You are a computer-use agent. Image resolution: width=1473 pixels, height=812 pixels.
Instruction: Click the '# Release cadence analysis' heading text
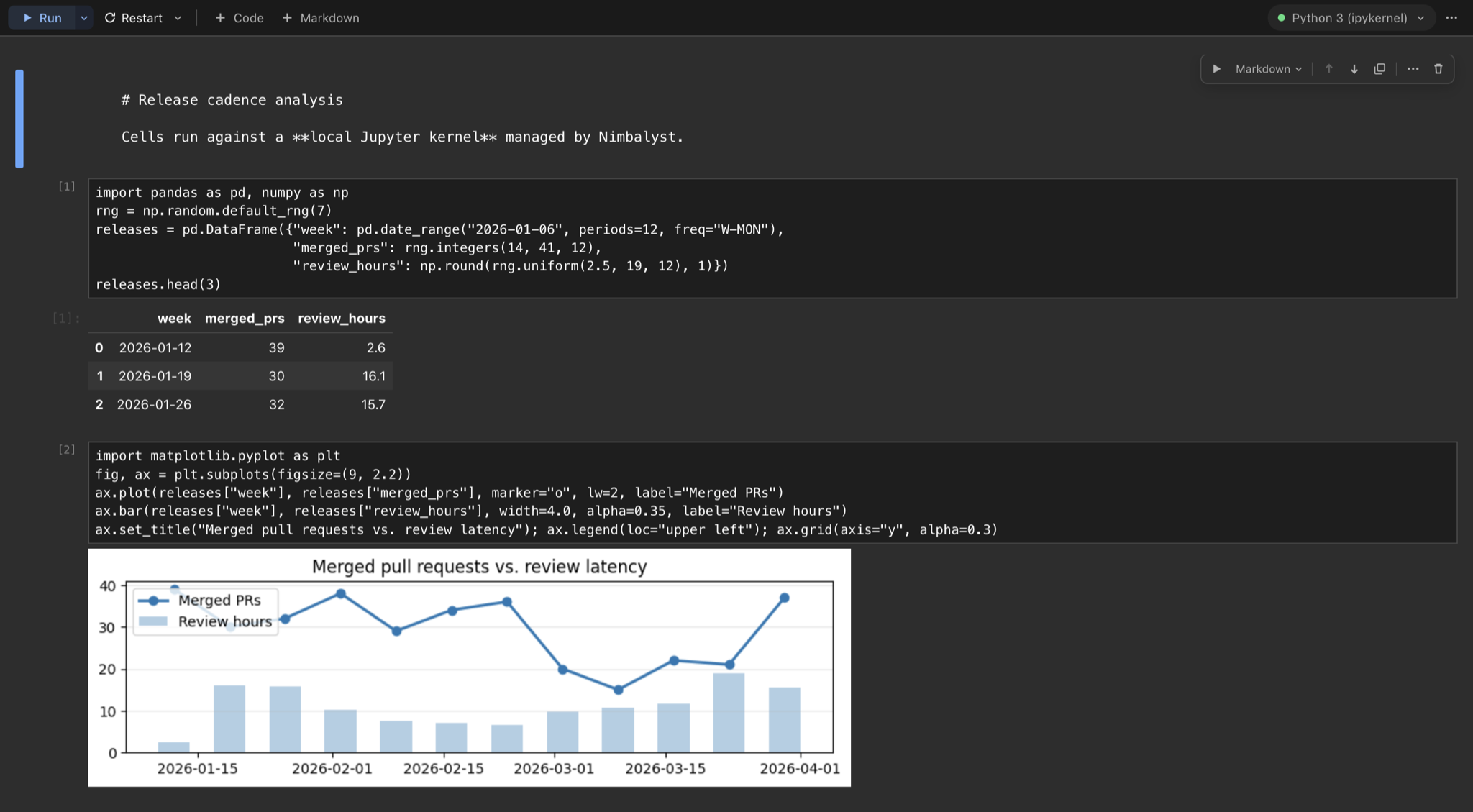click(x=232, y=100)
